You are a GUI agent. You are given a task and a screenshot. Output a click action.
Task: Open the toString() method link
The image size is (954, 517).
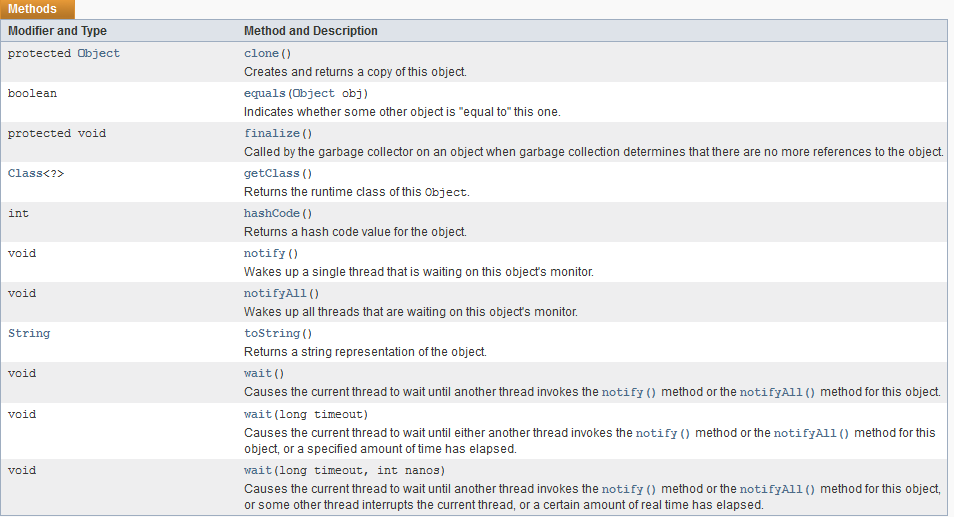coord(272,334)
